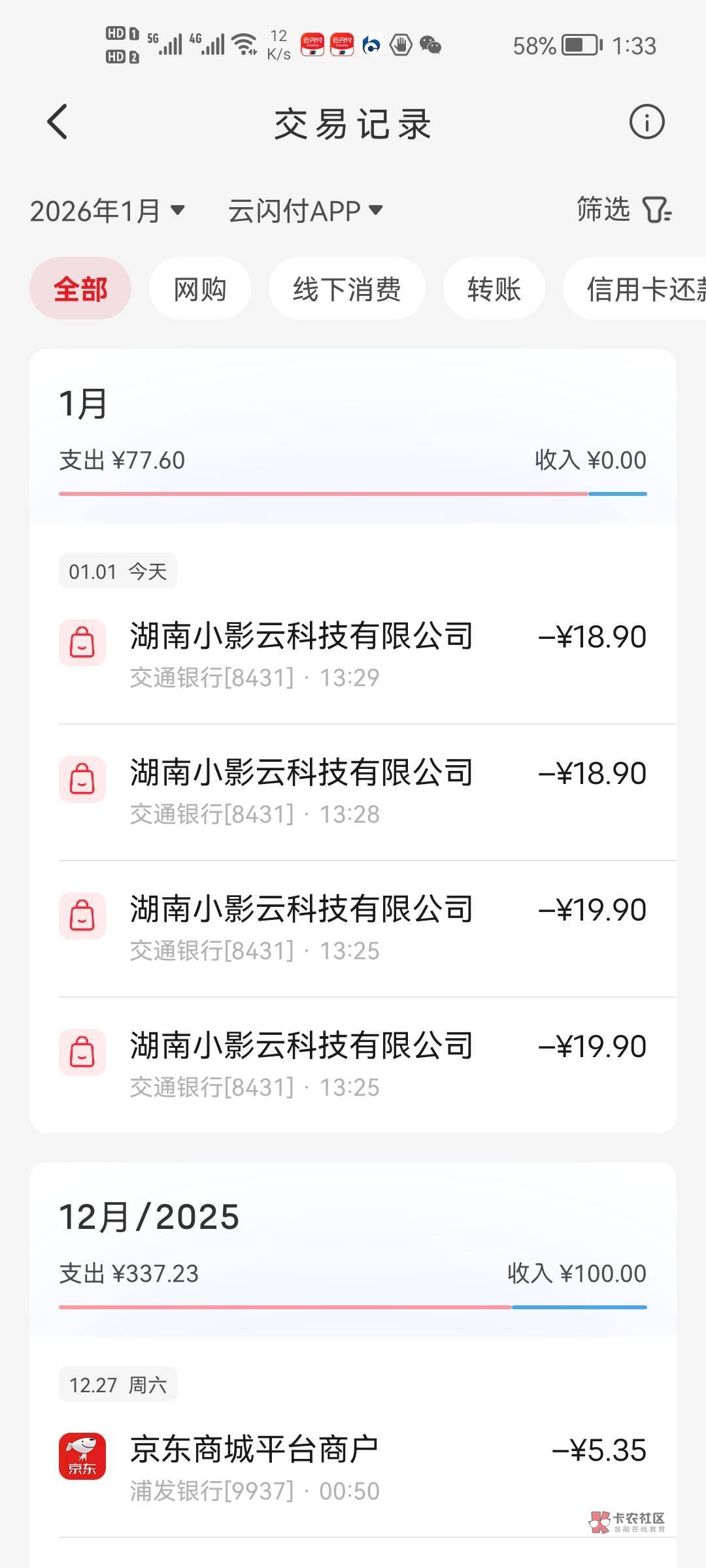Select the 信用卡还款 category tab
The image size is (706, 1568).
[641, 289]
